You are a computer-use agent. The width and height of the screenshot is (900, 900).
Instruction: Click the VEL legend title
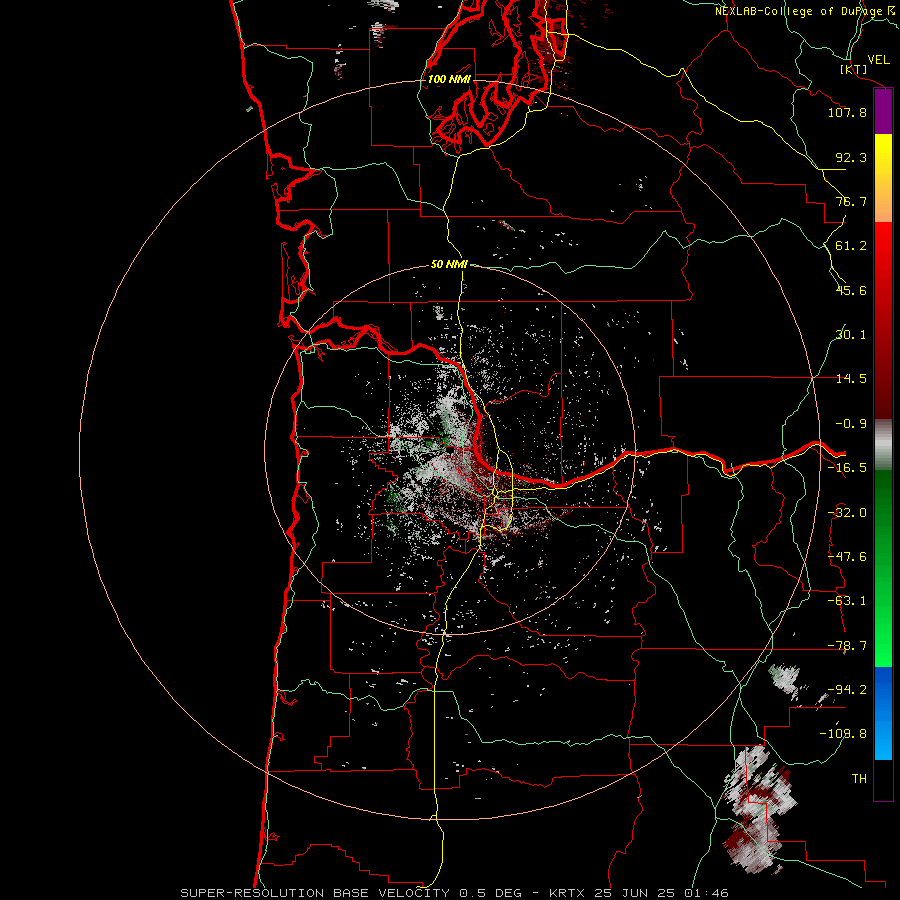tap(878, 60)
